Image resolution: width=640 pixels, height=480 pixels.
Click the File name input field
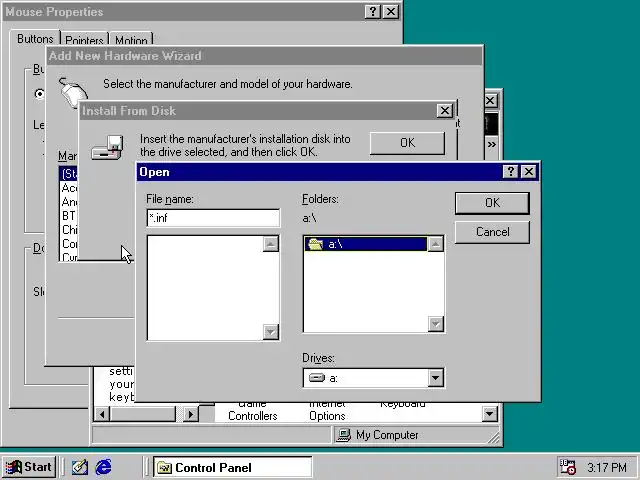click(213, 218)
